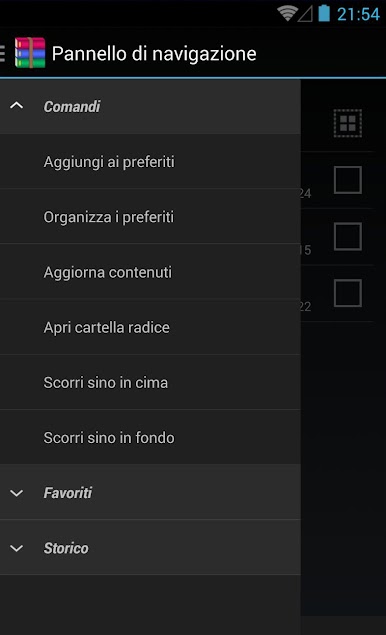
Task: Tap the 21:54 clock
Action: pos(358,15)
